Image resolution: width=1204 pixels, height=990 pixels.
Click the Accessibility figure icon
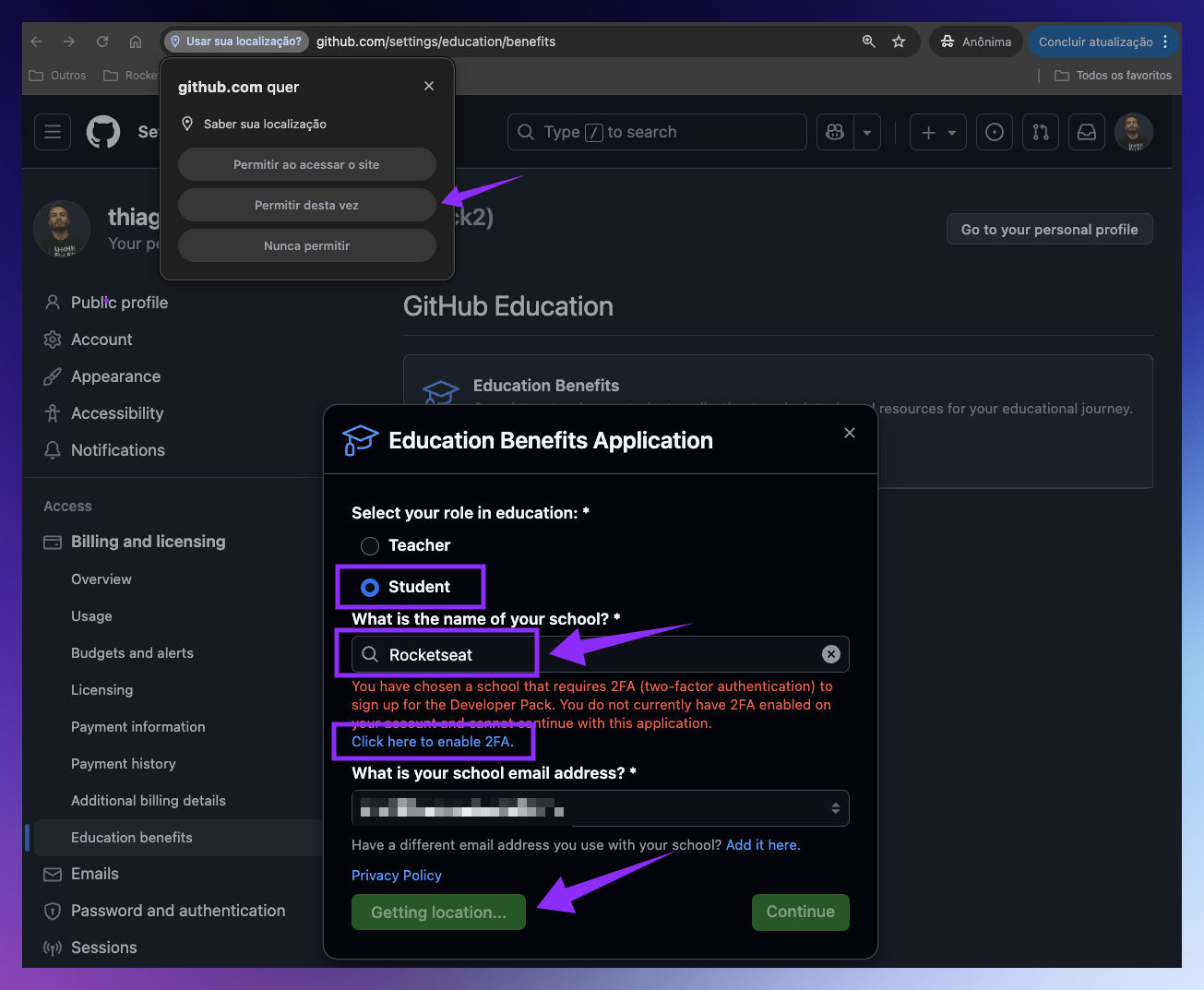(x=53, y=413)
